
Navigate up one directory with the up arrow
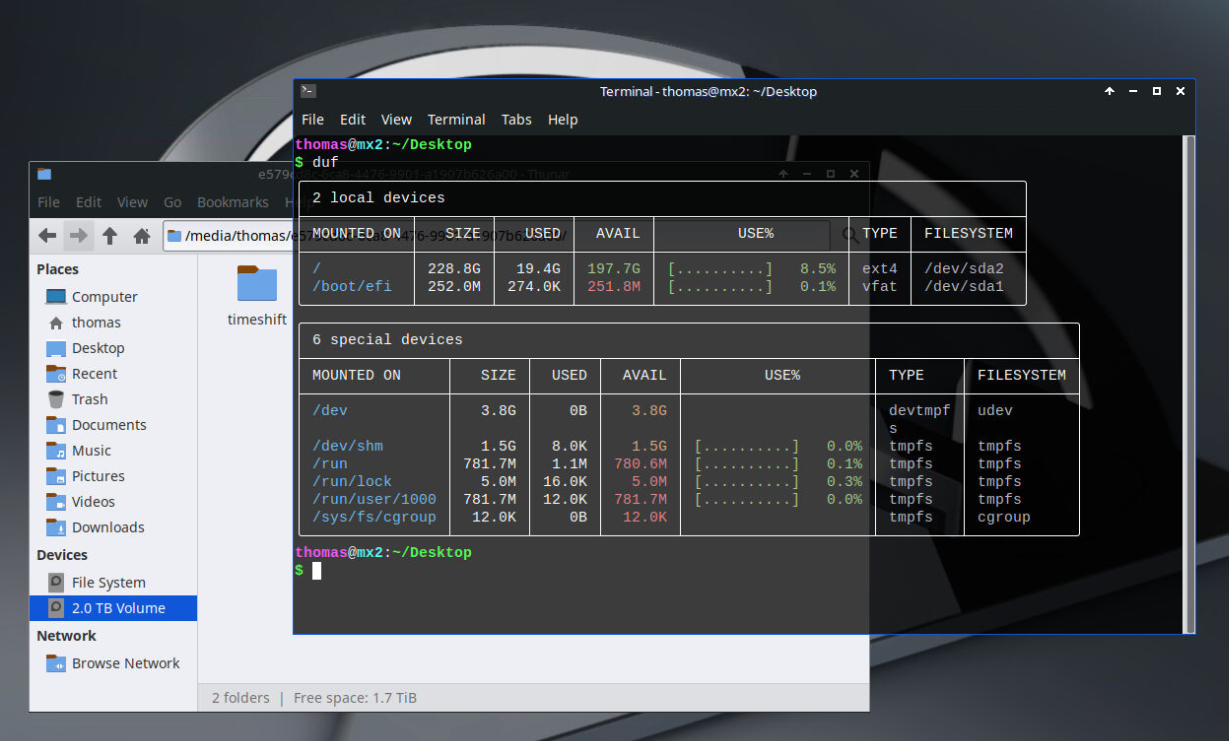coord(110,235)
